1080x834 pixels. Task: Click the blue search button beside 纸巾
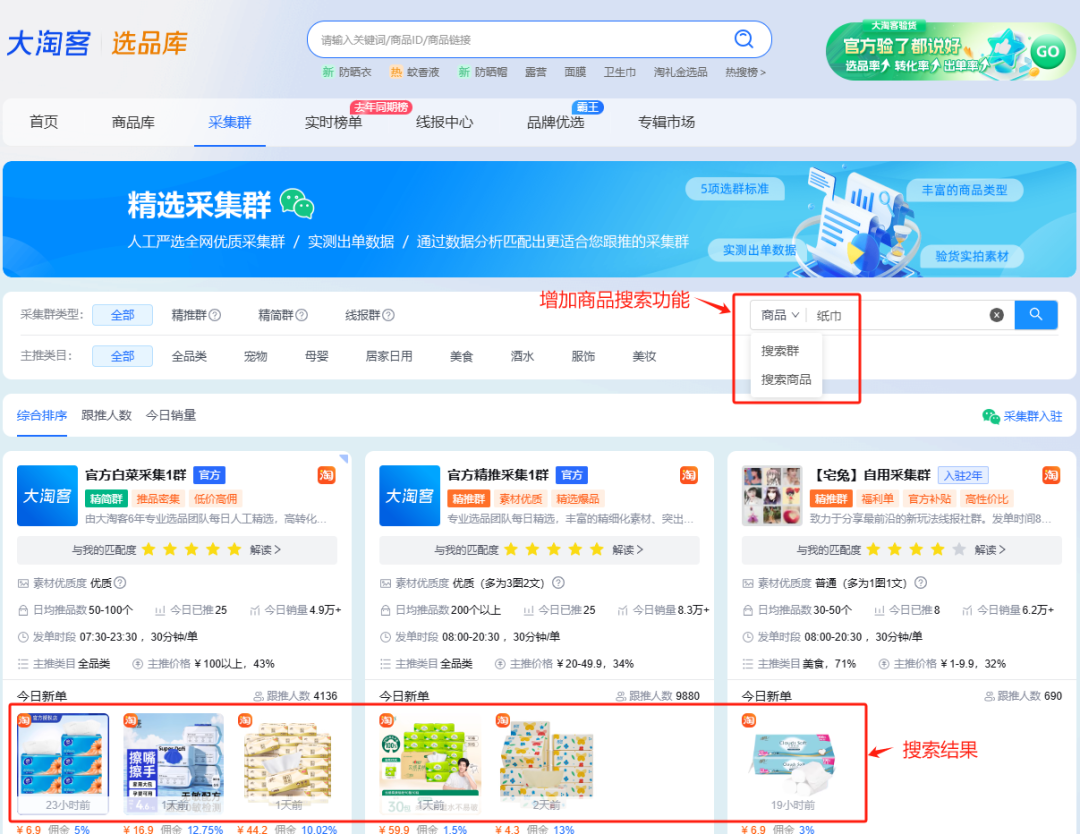(1035, 315)
